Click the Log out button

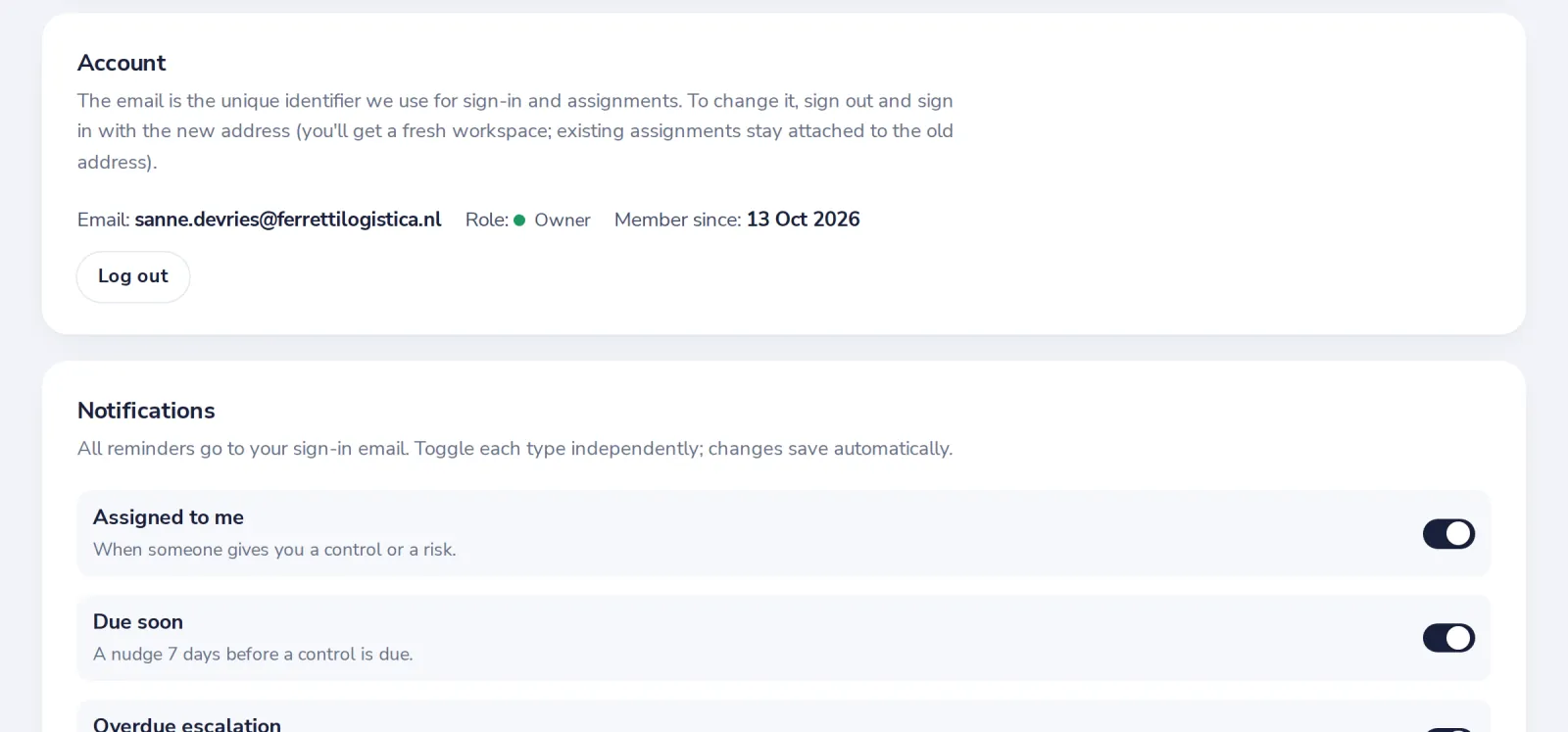click(x=133, y=277)
